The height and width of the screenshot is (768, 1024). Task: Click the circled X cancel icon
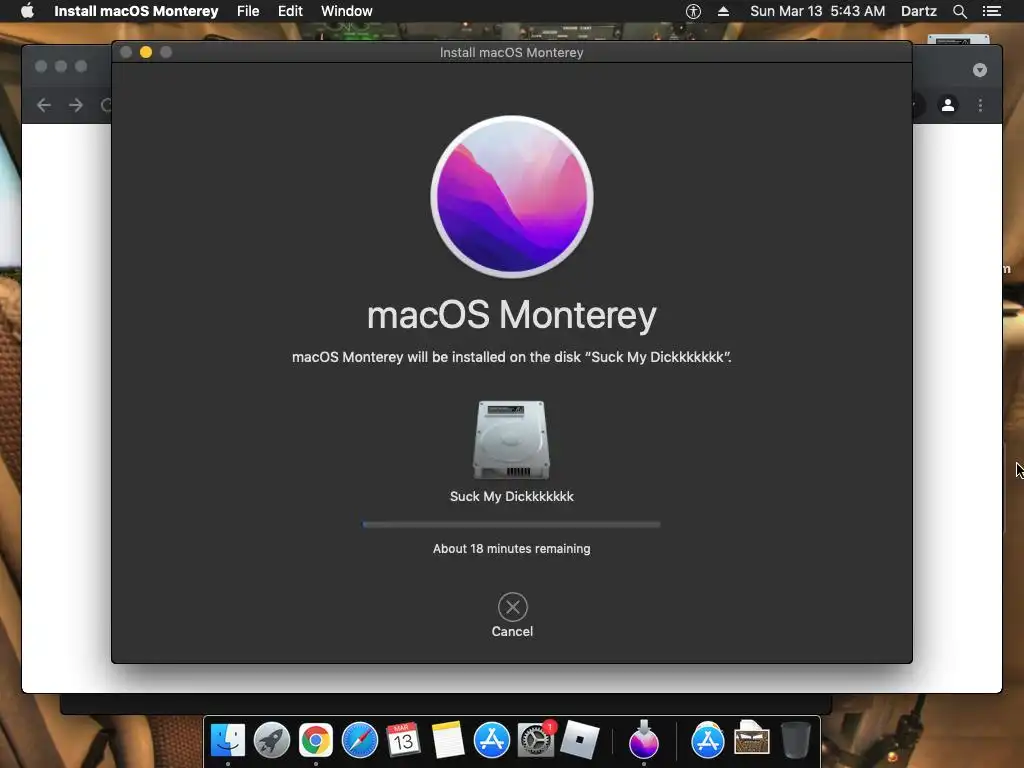(513, 607)
